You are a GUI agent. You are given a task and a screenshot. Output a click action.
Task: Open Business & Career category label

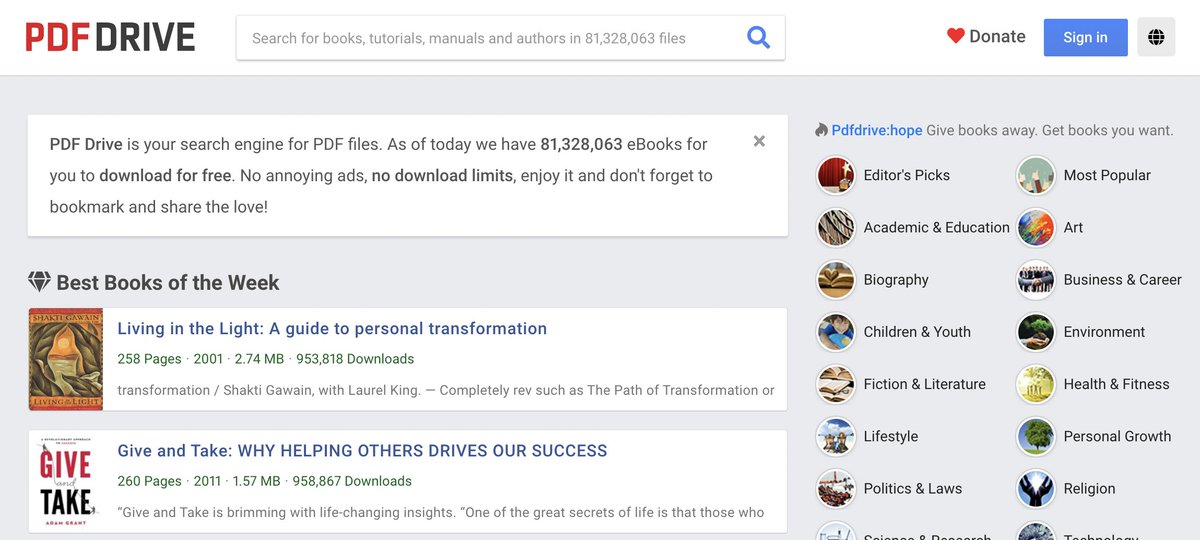coord(1123,280)
